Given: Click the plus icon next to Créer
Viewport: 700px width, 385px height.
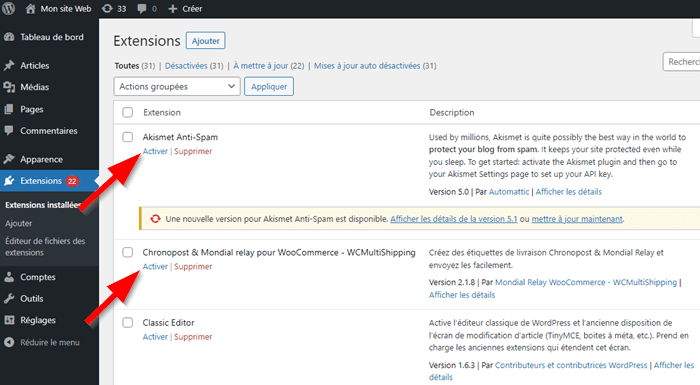Looking at the screenshot, I should pos(173,8).
